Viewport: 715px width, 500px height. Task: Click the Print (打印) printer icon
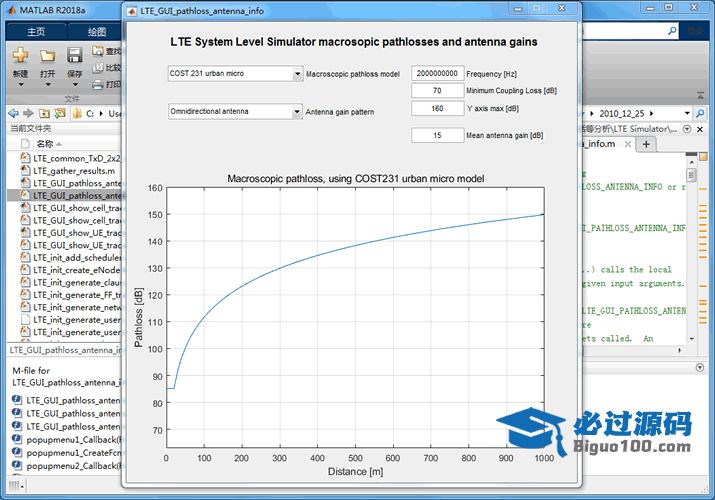point(98,84)
